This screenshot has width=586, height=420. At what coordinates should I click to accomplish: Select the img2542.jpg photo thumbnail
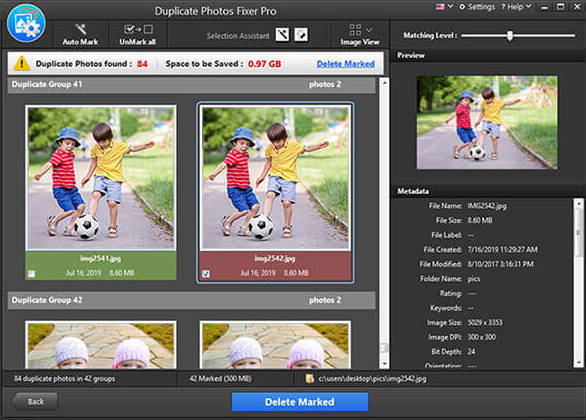point(275,178)
